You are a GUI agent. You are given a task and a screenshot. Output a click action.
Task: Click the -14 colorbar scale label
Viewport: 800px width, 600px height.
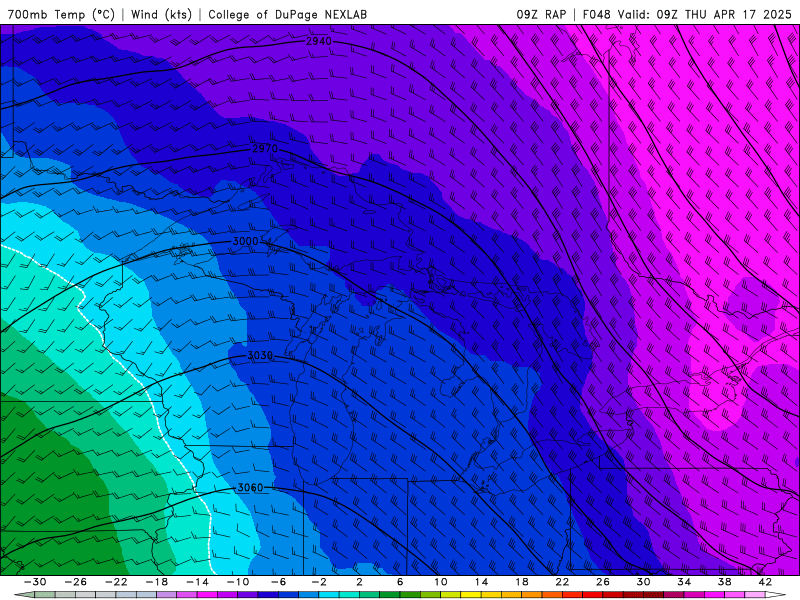coord(197,582)
